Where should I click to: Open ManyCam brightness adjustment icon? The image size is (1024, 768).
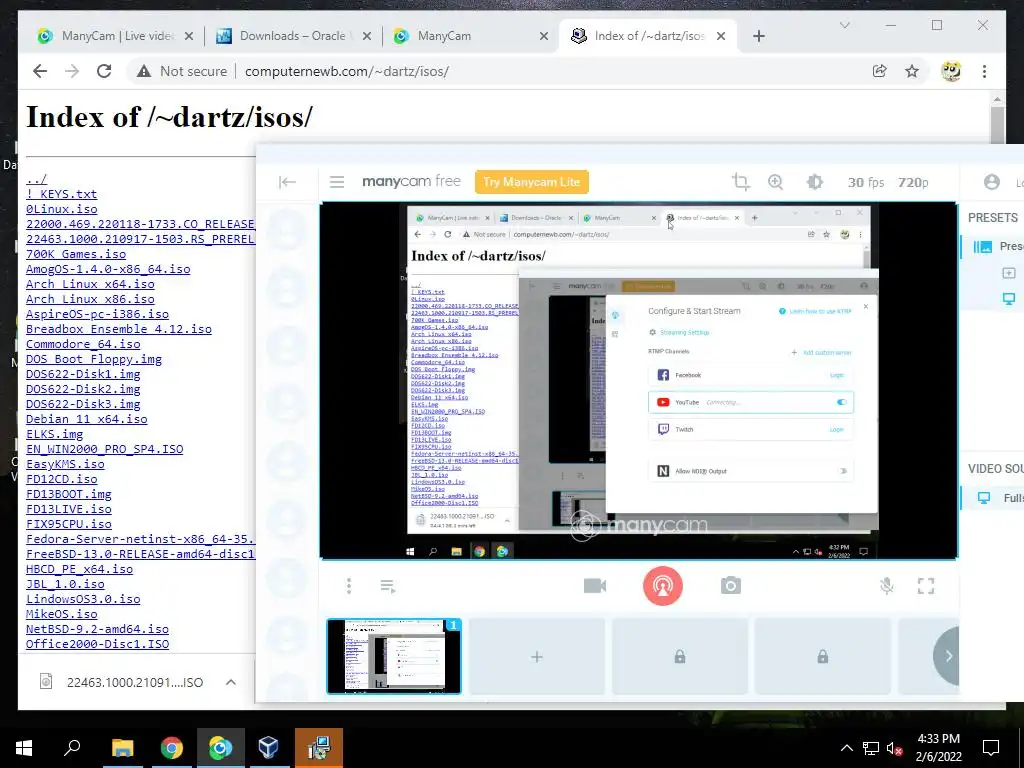coord(815,182)
